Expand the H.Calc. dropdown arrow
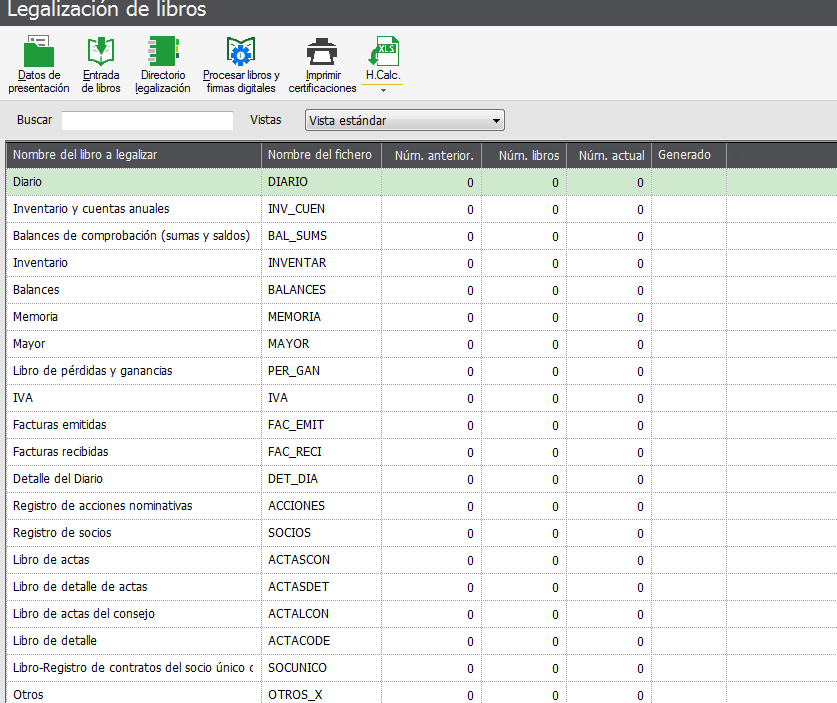 coord(383,91)
